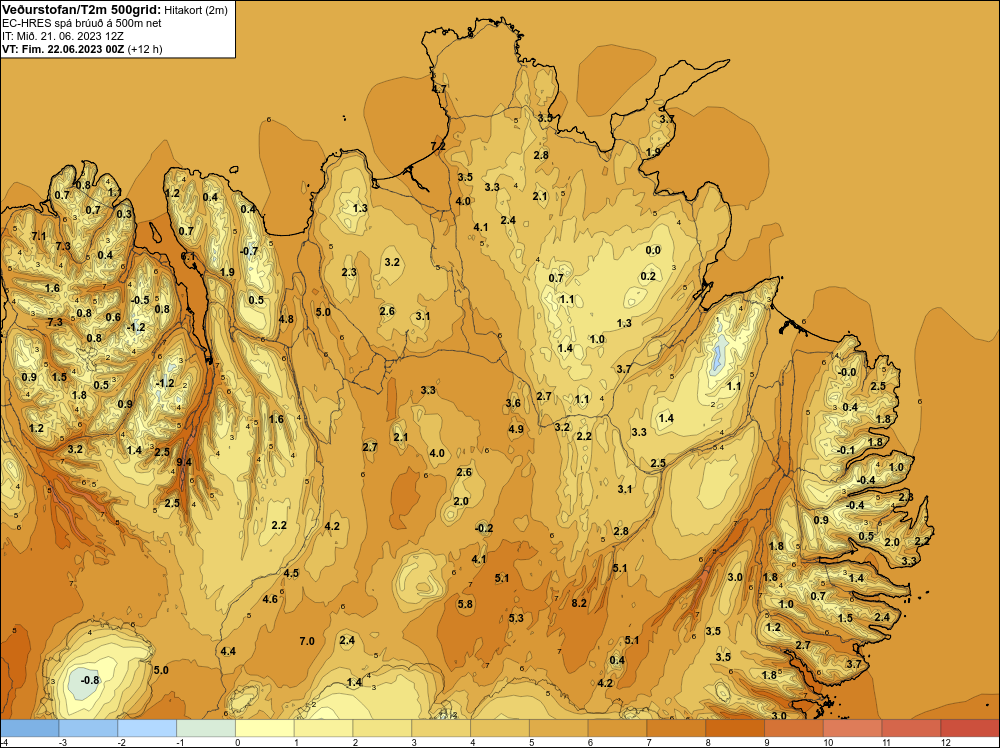Click the 'VT: Fim. 22.06.2023 00Z' valid-time line
Image resolution: width=1000 pixels, height=748 pixels.
(63, 49)
